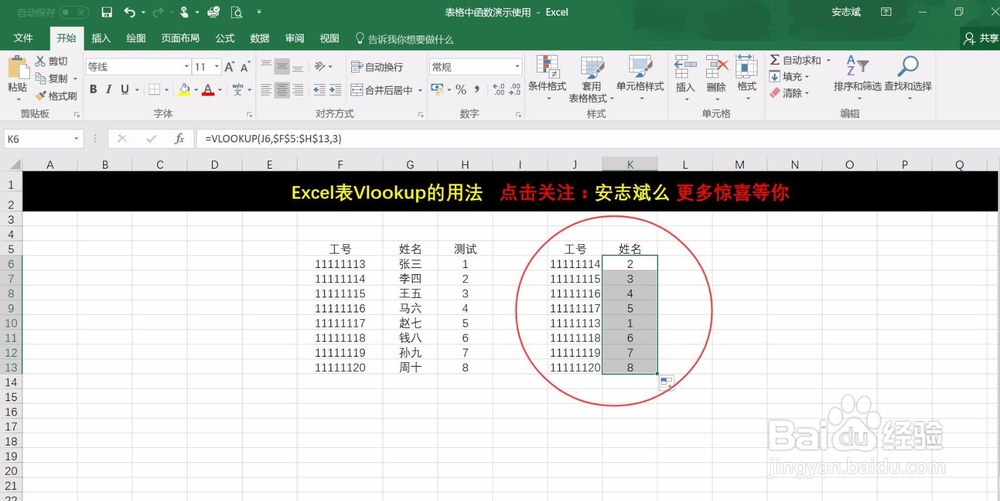Switch to the Insert 插入 tab
The width and height of the screenshot is (1000, 501).
pyautogui.click(x=101, y=38)
